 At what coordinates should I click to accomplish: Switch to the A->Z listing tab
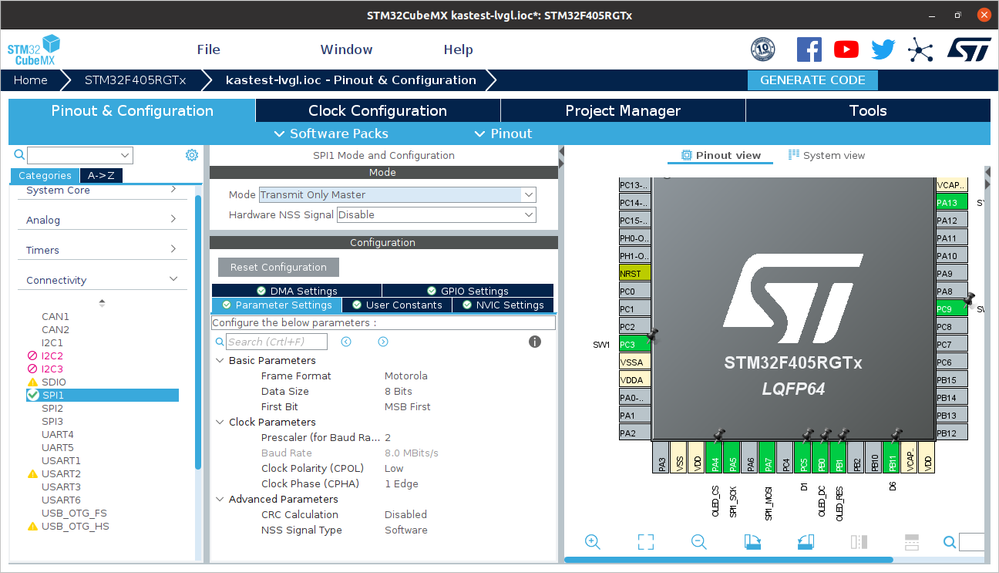(x=101, y=175)
